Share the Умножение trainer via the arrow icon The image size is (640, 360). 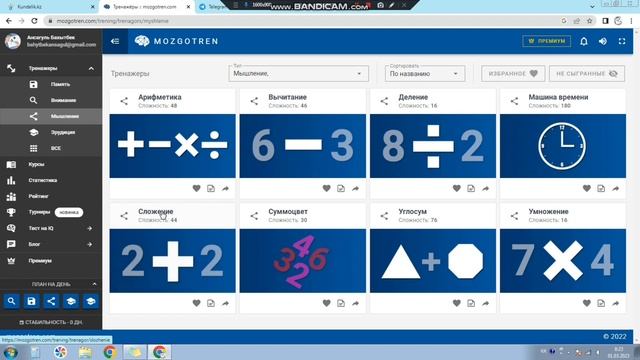coord(616,303)
